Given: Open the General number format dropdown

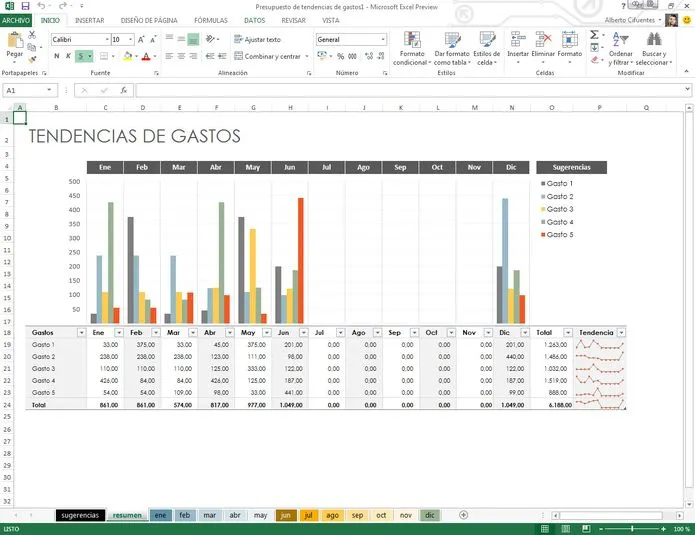Looking at the screenshot, I should [x=383, y=39].
